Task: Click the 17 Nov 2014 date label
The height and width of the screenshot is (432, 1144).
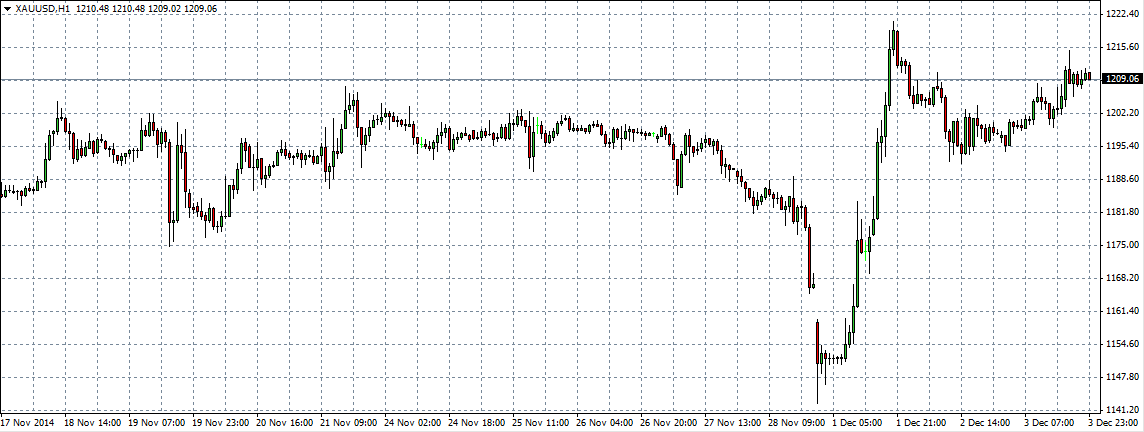Action: (x=29, y=423)
